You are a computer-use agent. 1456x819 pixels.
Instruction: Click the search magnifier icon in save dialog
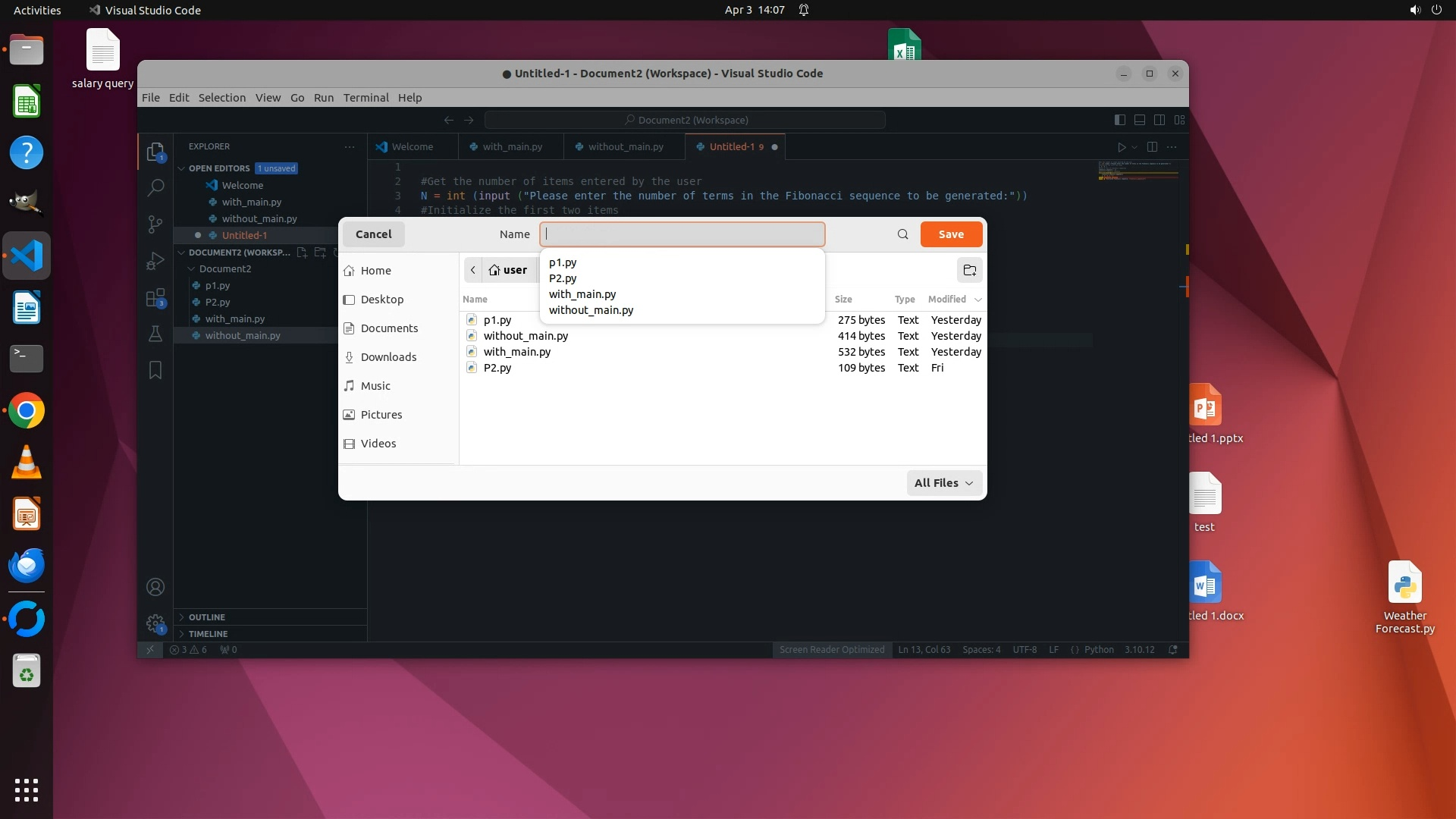pos(902,234)
